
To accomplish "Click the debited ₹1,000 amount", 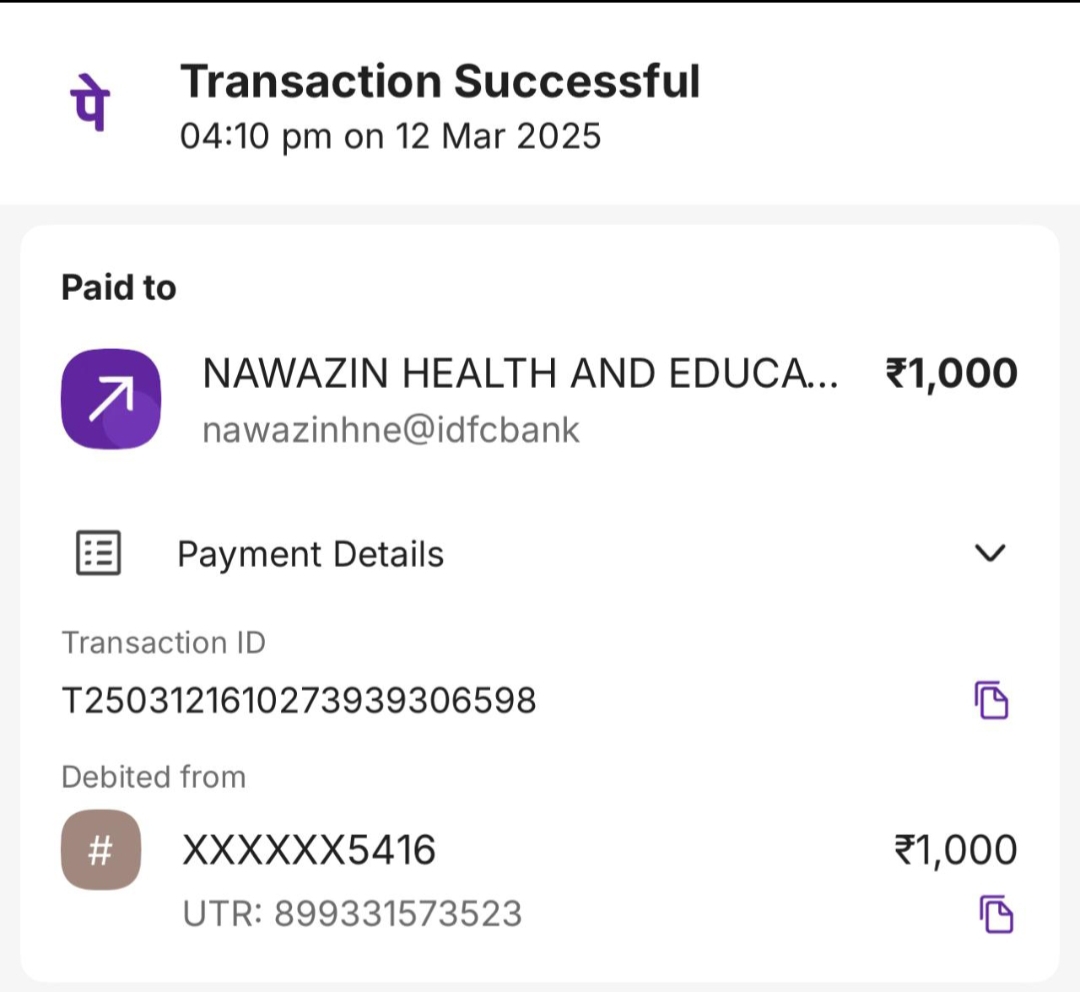I will tap(955, 851).
